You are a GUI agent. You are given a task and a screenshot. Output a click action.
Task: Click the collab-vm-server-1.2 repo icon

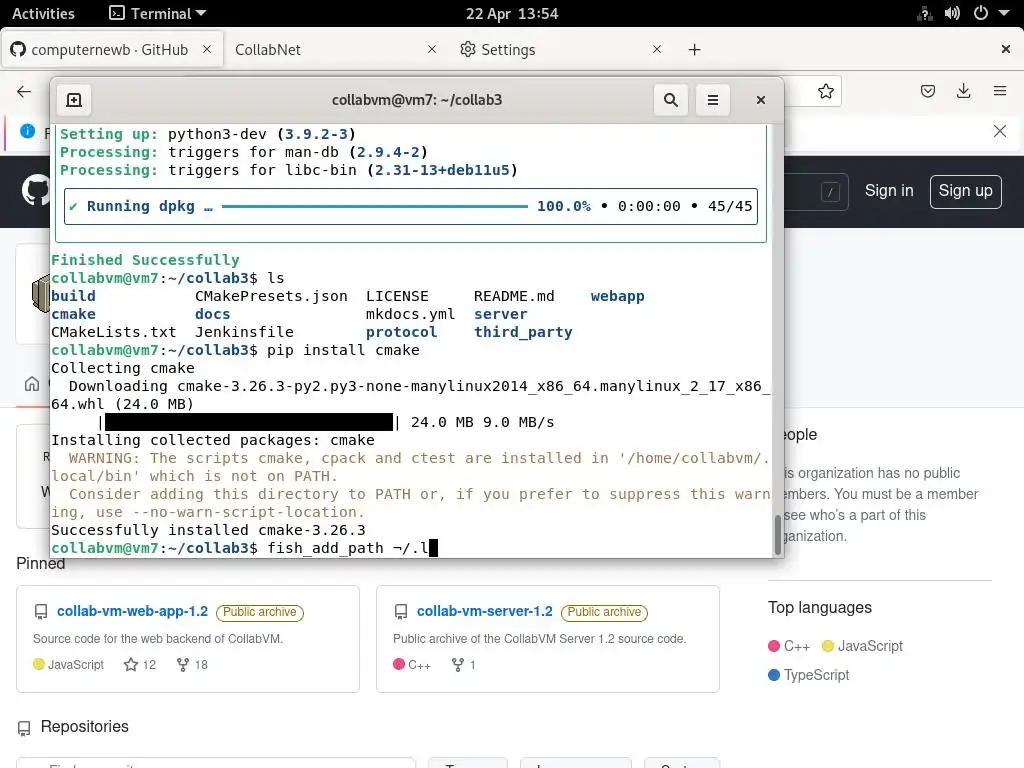click(x=401, y=612)
